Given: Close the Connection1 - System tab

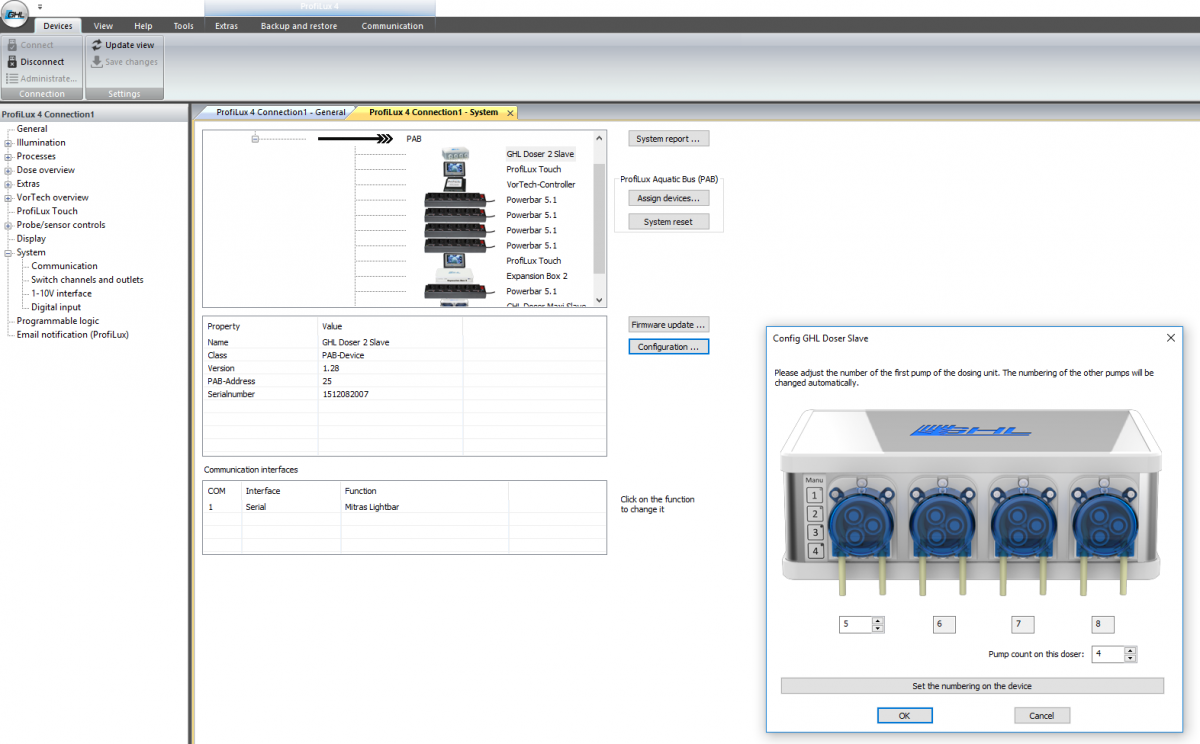Looking at the screenshot, I should [509, 113].
